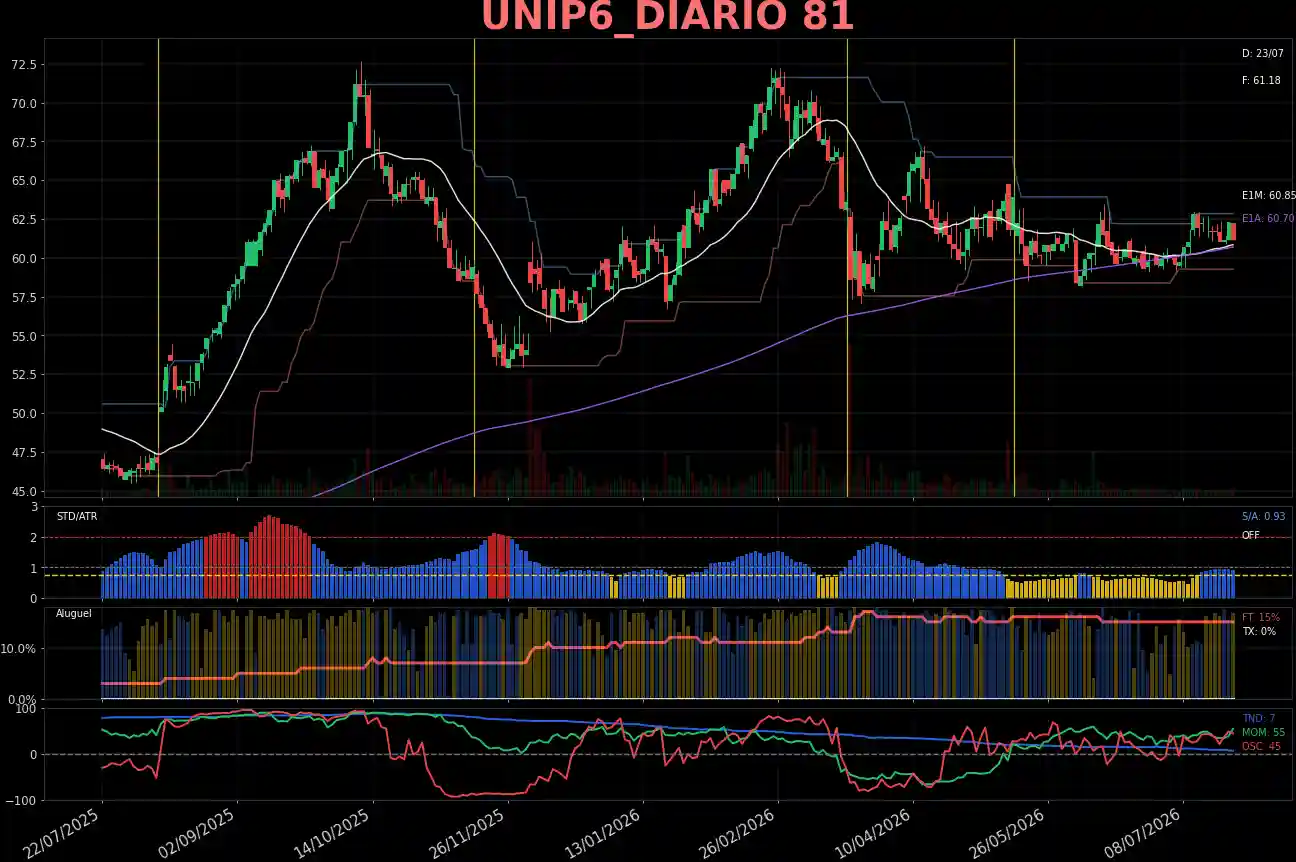Click the 50.0 price axis tick
Image resolution: width=1296 pixels, height=862 pixels.
(x=24, y=413)
